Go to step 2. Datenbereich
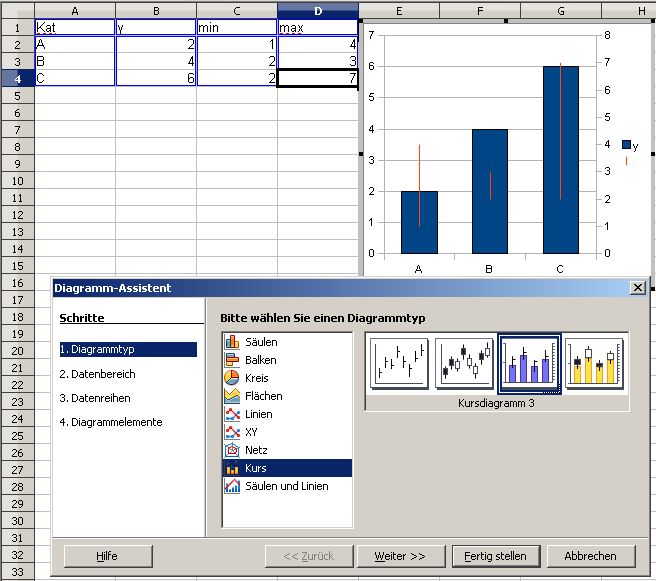656x581 pixels. click(97, 374)
